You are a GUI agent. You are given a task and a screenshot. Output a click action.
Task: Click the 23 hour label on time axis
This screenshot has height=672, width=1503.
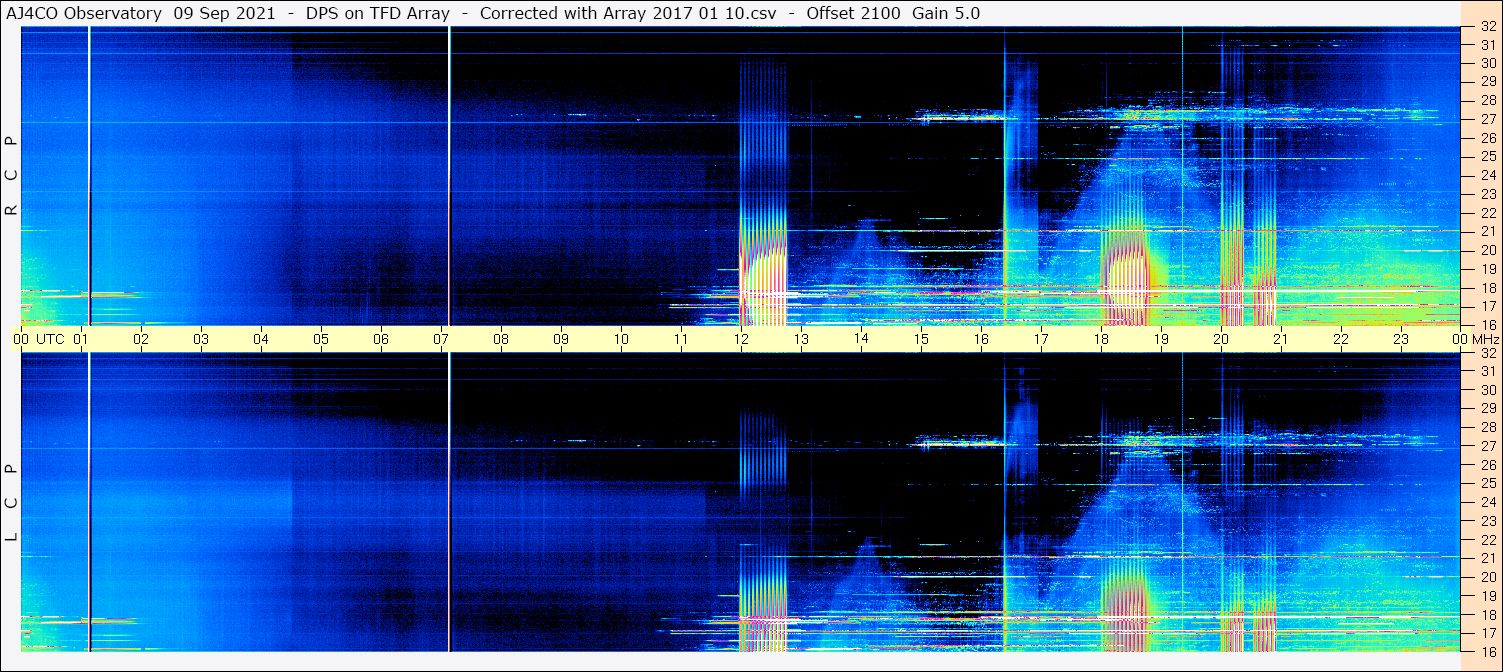point(1401,339)
